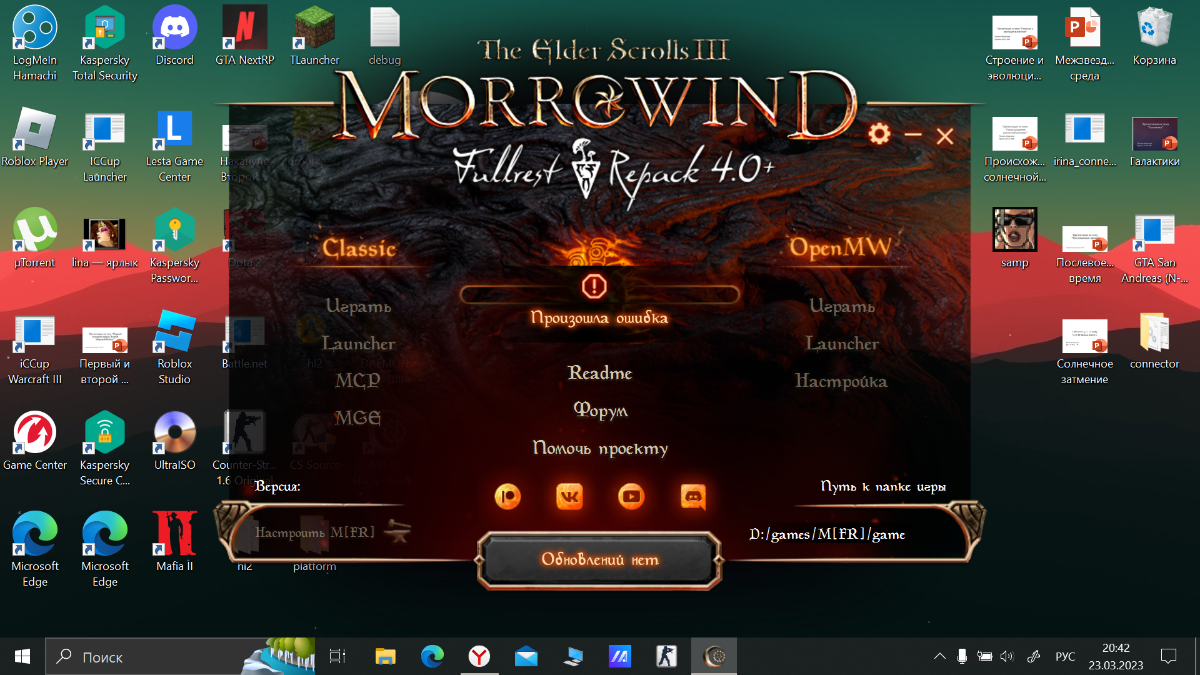Select ICCup Launcher desktop icon
The image size is (1200, 675).
pyautogui.click(x=105, y=145)
